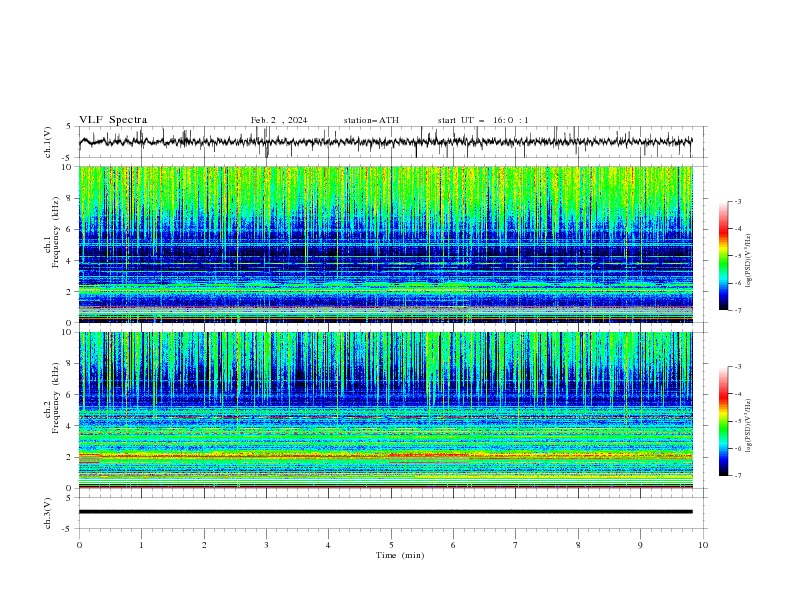Click the ch.1 frequency axis "6" tick label

(x=70, y=229)
